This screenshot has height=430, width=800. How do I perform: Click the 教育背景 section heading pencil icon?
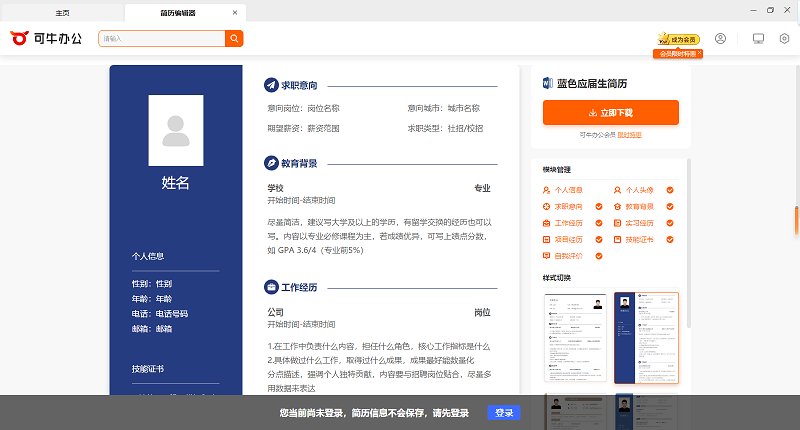[271, 162]
